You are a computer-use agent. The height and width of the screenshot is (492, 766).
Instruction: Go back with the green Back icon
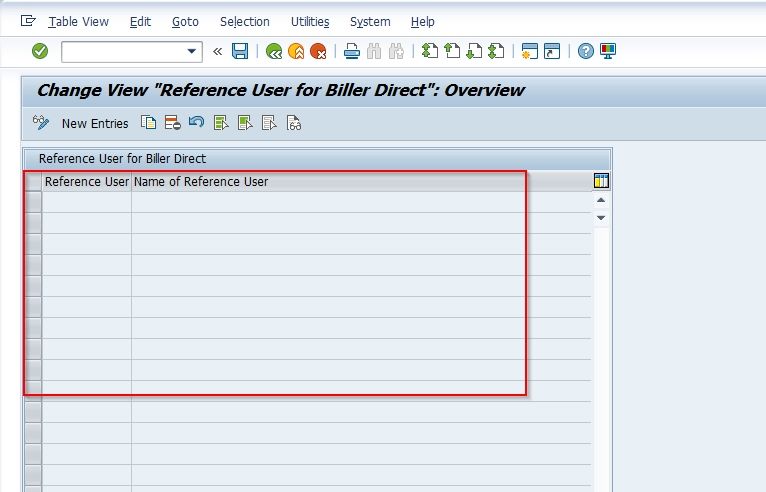point(274,51)
